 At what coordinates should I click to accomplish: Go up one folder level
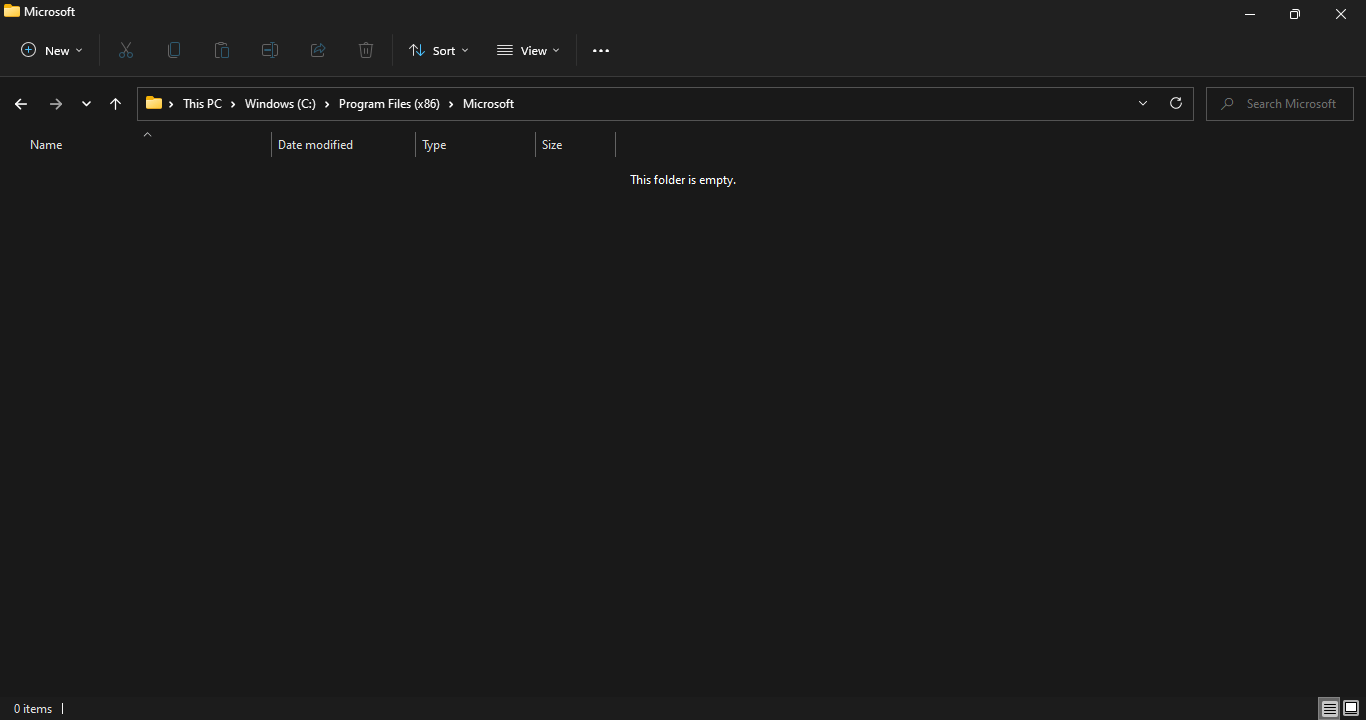pyautogui.click(x=115, y=104)
